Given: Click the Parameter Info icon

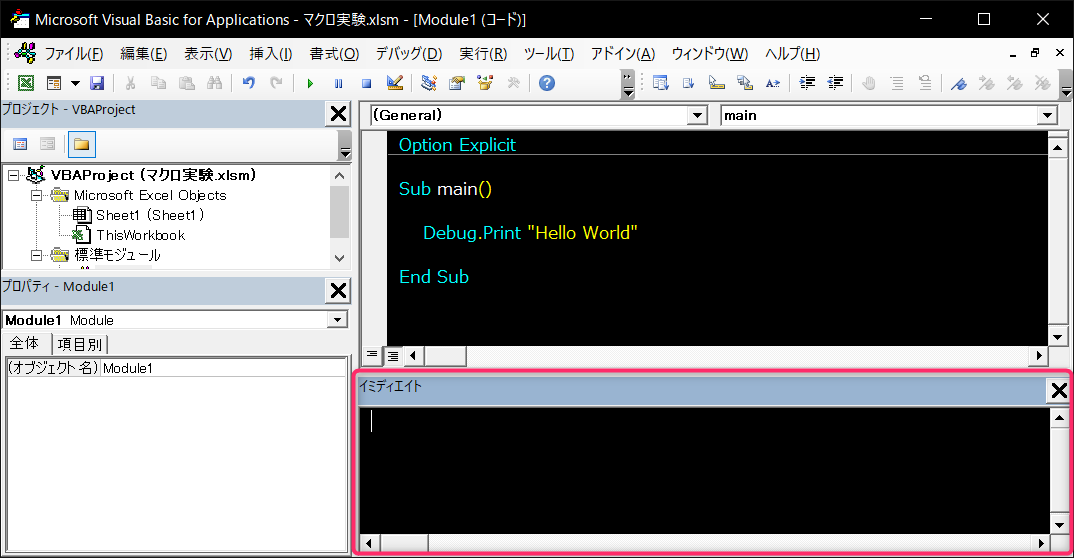Looking at the screenshot, I should pos(745,84).
